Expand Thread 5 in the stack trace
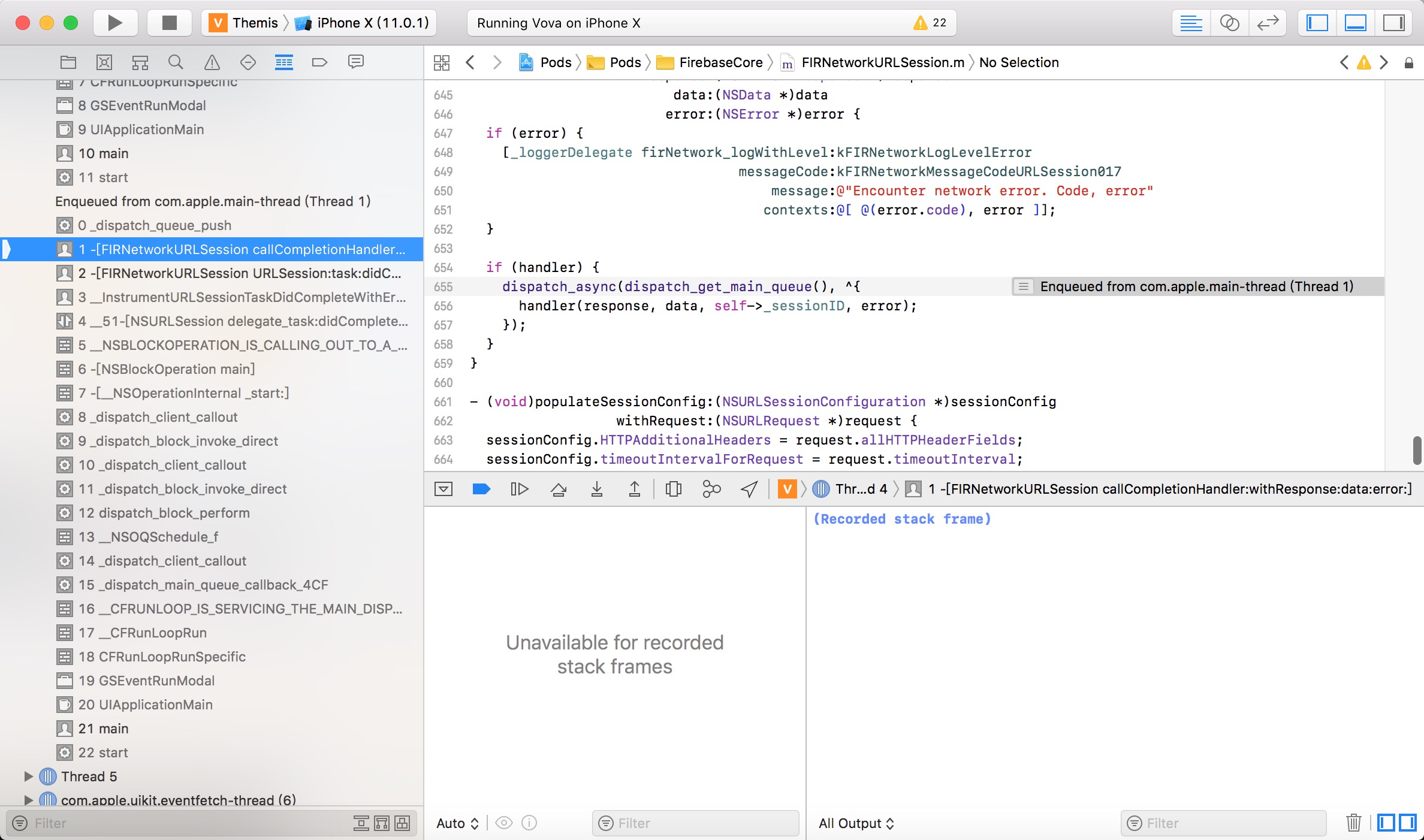The image size is (1424, 840). [26, 775]
